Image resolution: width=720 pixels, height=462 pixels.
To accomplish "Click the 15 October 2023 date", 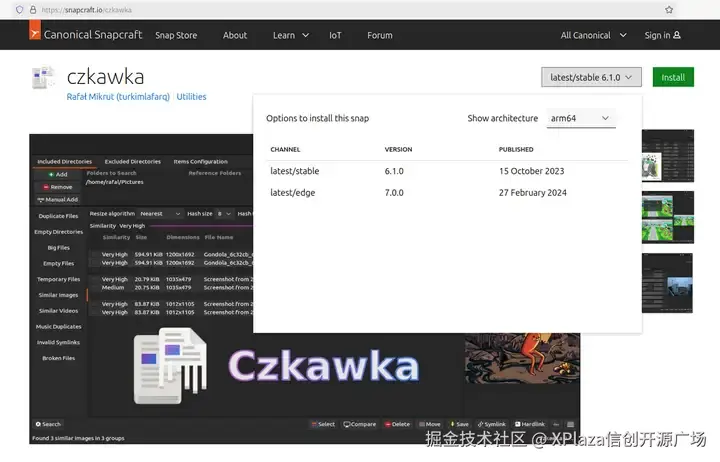I will click(531, 171).
